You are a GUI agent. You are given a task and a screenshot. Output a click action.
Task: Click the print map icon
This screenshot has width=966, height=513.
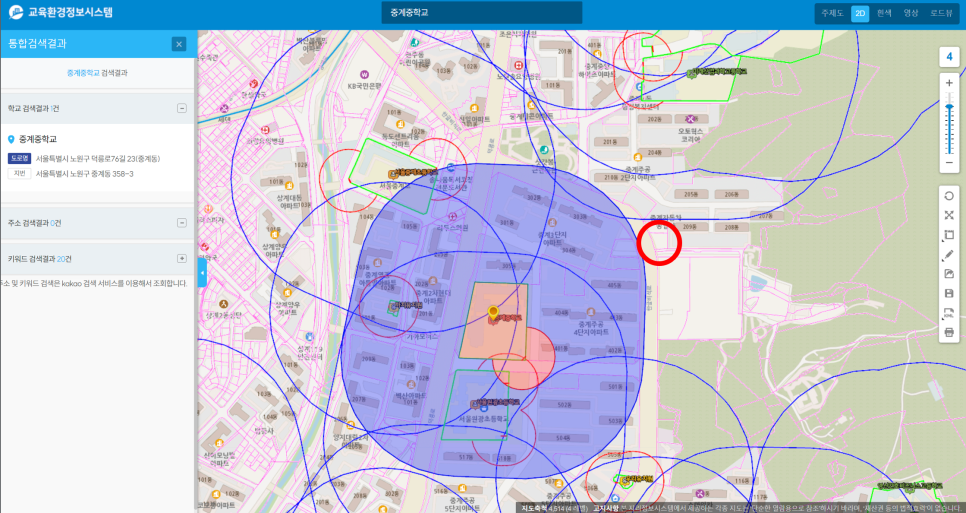click(949, 333)
